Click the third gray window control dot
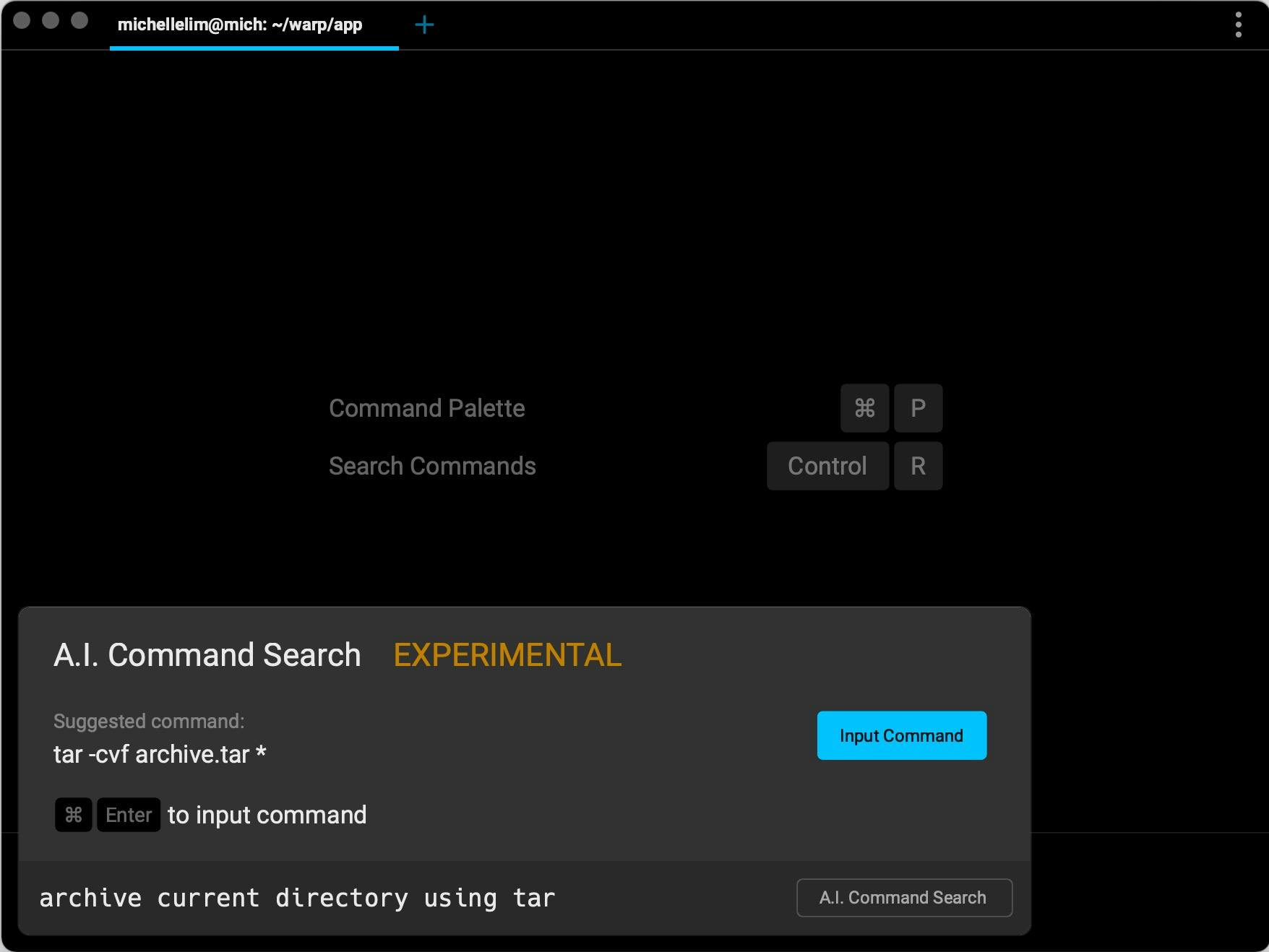Screen dimensions: 1269x952 point(79,20)
